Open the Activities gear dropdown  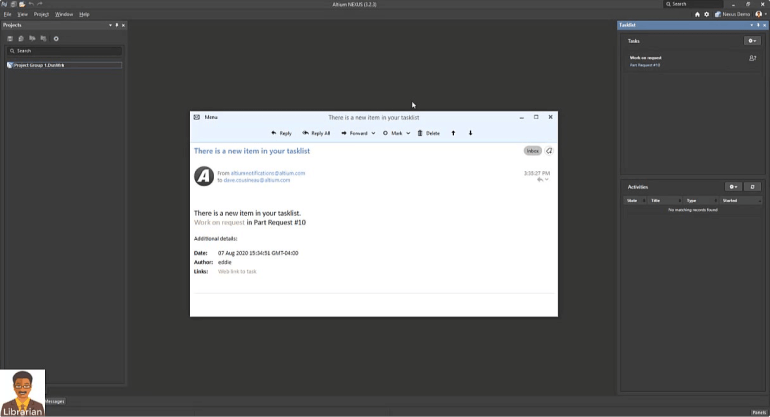[733, 187]
